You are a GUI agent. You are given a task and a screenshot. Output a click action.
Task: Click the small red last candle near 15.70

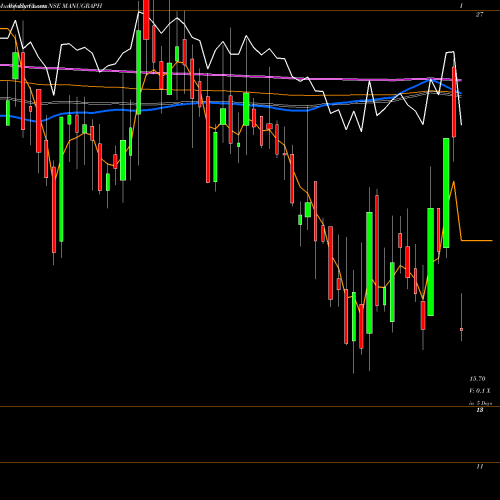point(461,329)
